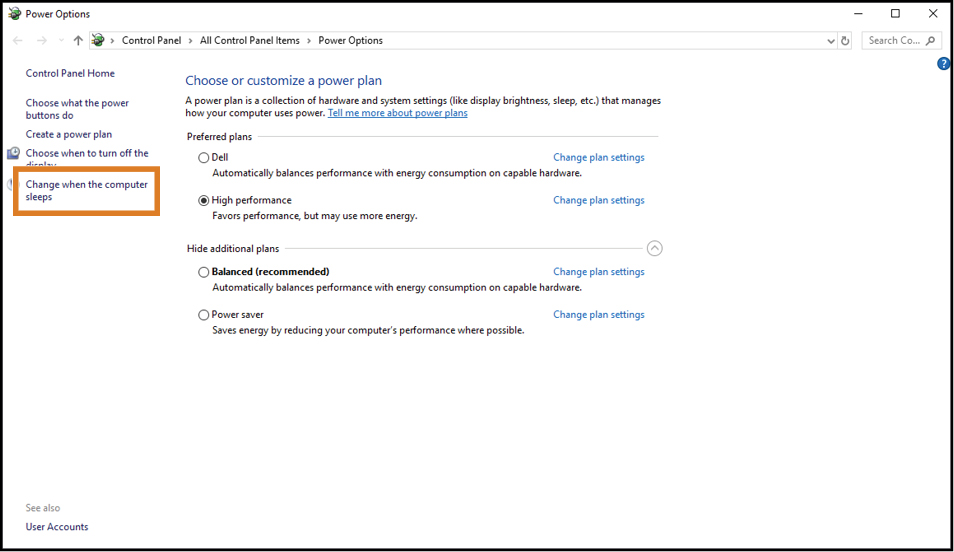Click the search magnifier icon

930,41
